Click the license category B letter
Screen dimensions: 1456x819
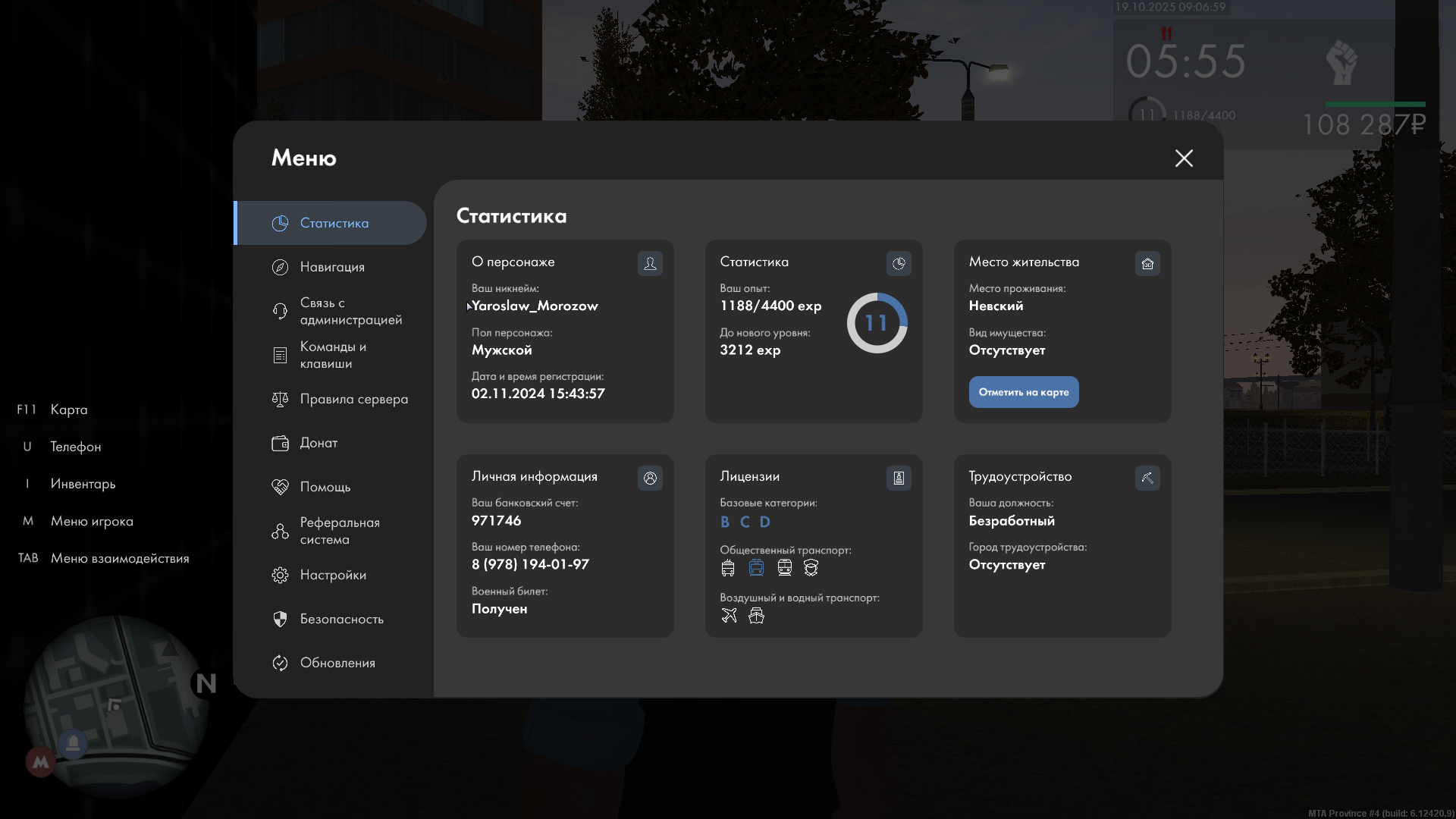(725, 522)
